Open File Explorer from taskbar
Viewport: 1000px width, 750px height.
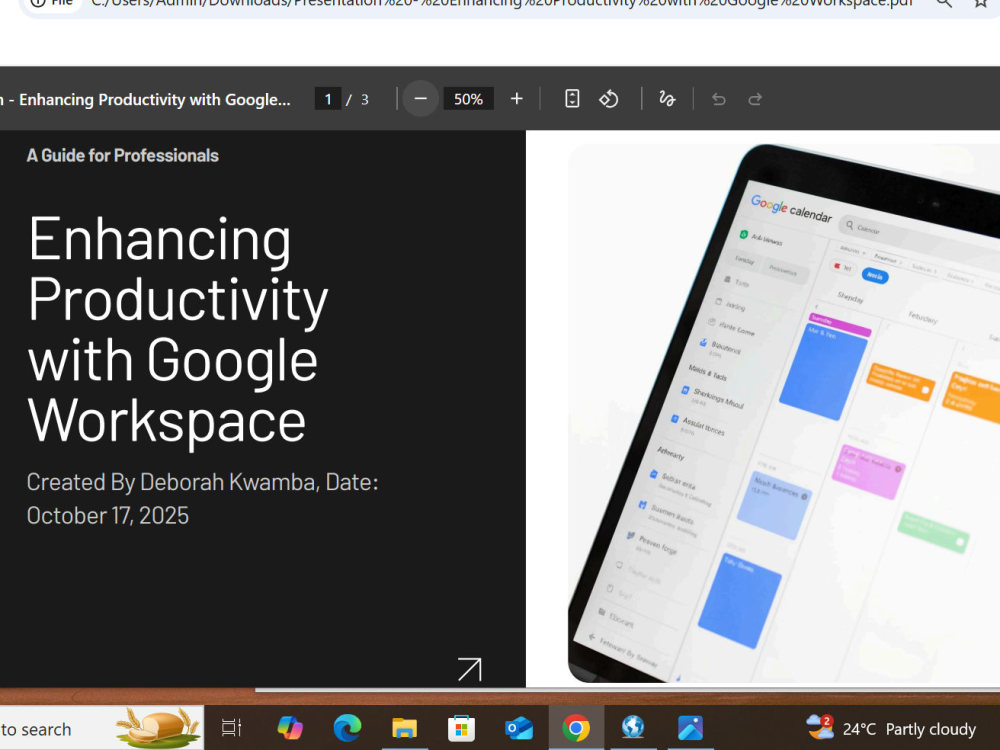[x=404, y=728]
